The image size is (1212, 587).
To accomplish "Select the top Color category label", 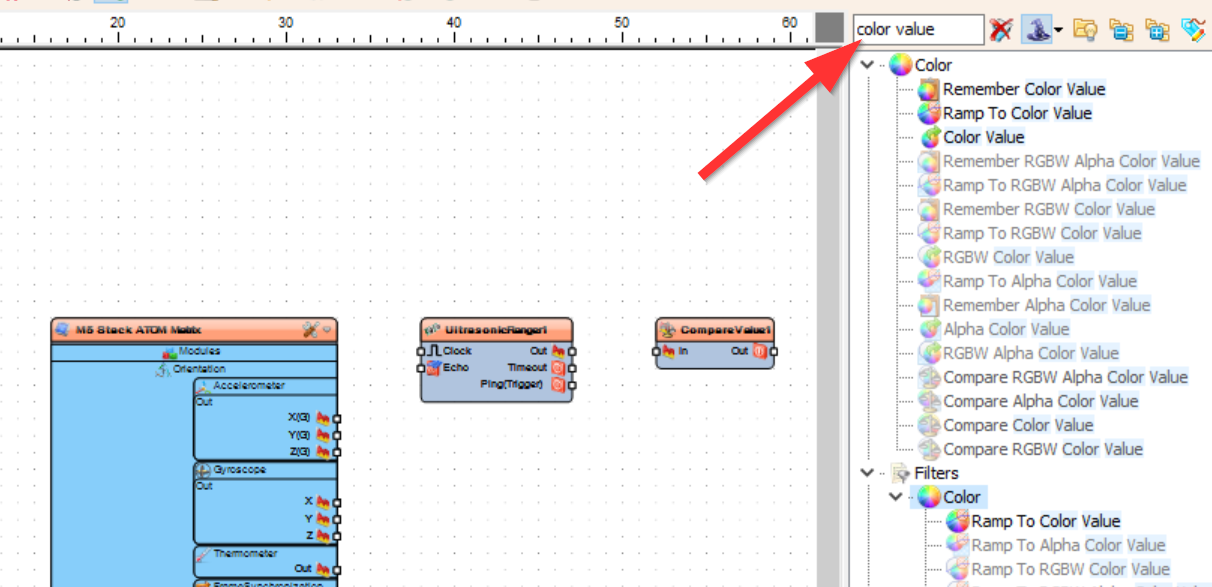I will coord(933,65).
